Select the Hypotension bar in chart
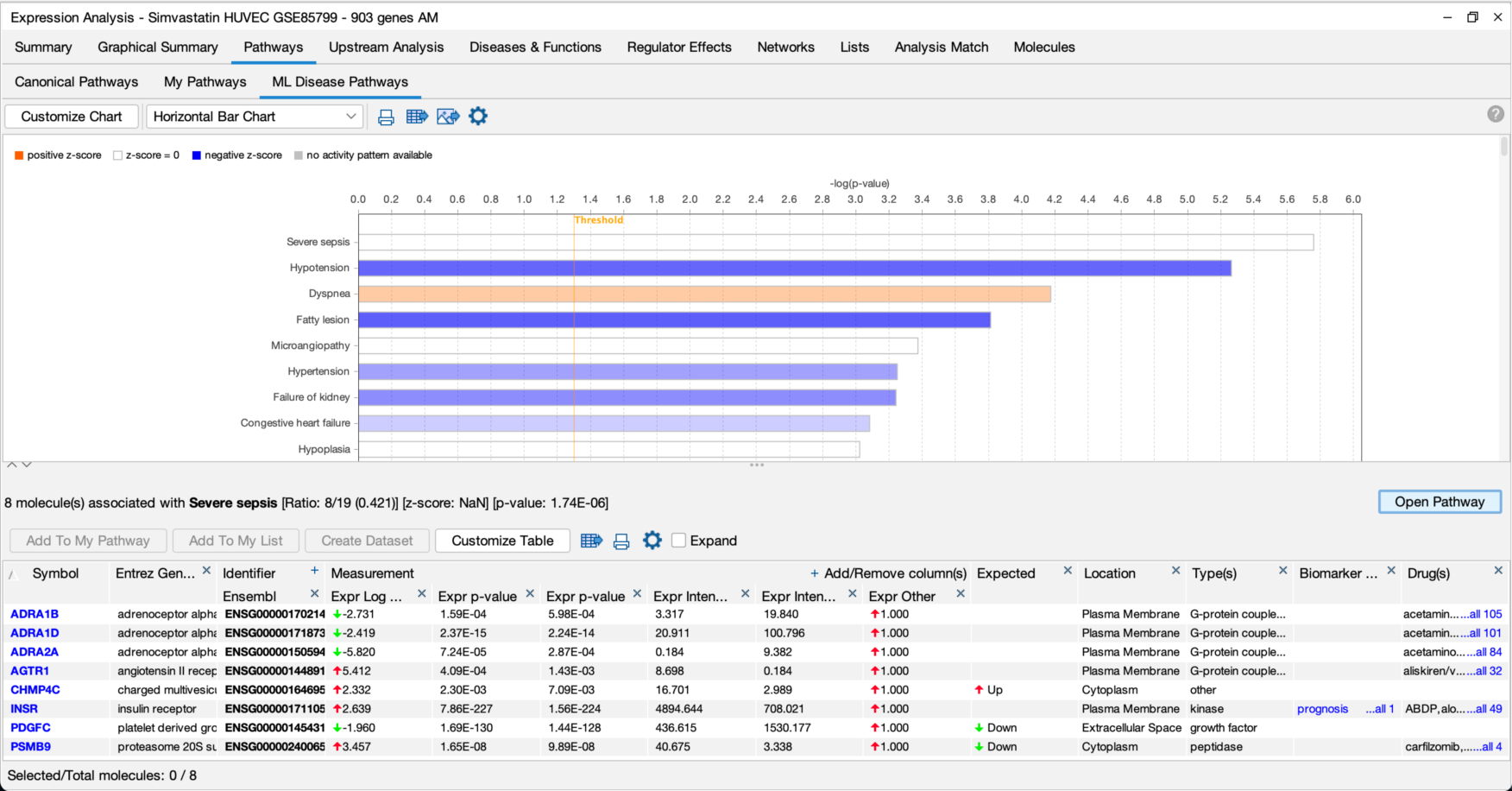Screen dimensions: 1512x791 coord(795,268)
